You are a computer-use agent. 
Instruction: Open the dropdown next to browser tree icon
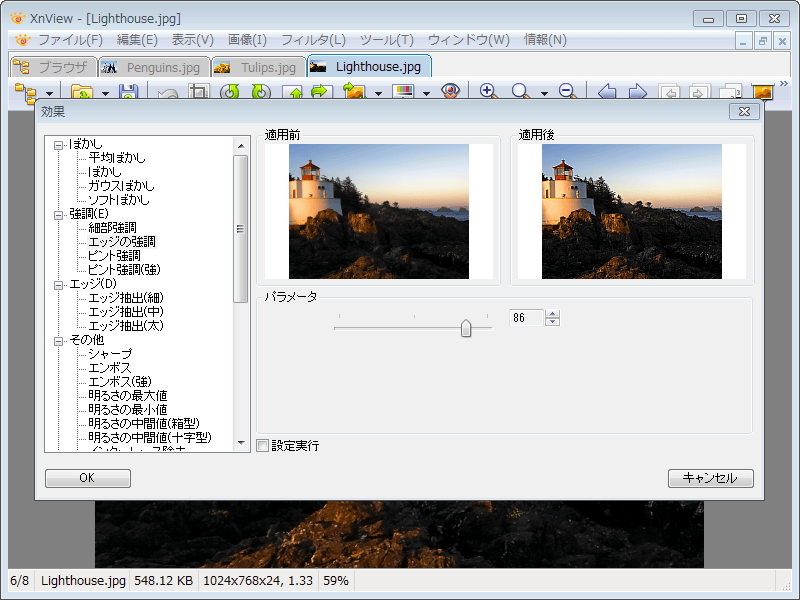(x=49, y=93)
